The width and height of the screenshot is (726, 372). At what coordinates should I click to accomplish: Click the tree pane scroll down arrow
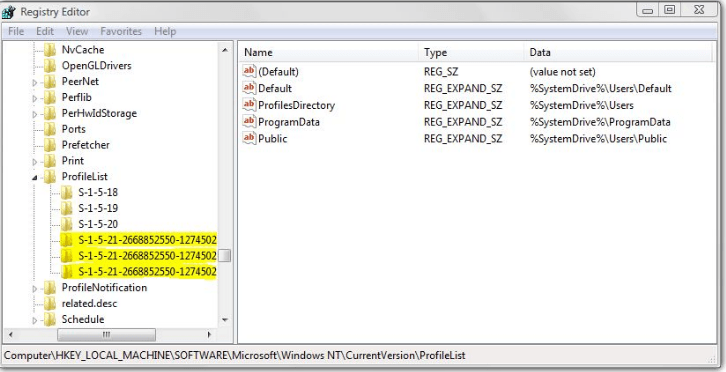(225, 320)
